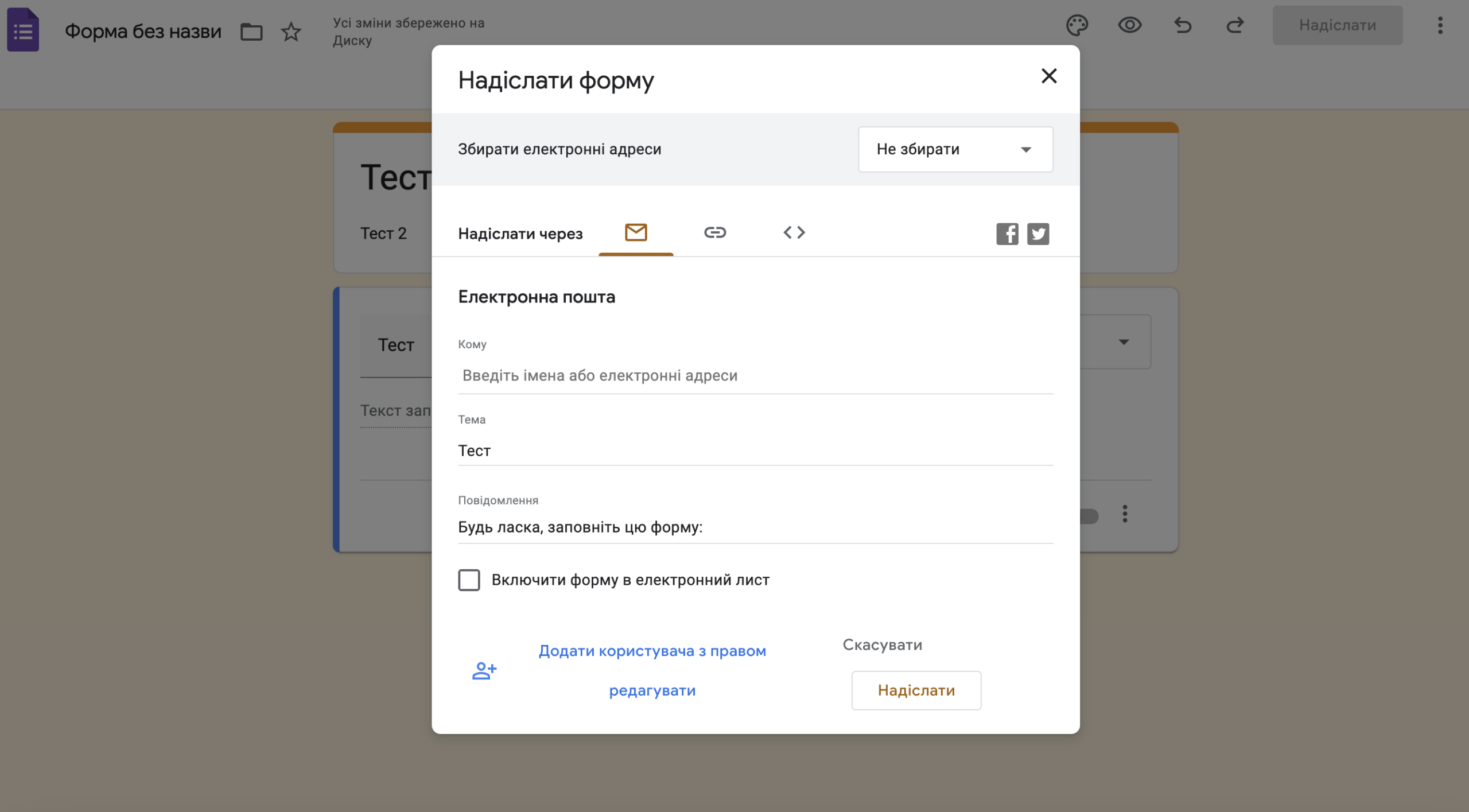Click the redo arrow icon
The image size is (1469, 812).
(x=1235, y=25)
